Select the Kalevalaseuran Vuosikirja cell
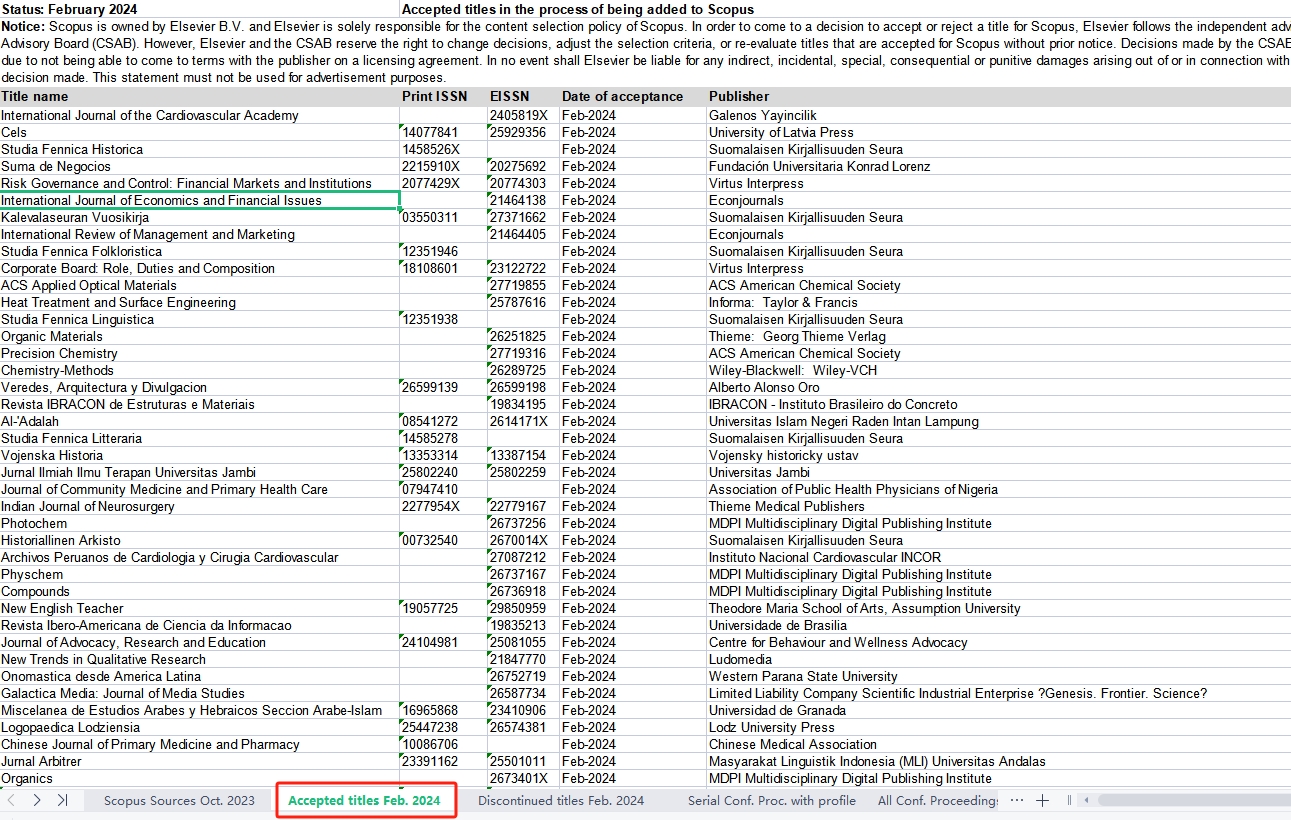Viewport: 1291px width, 820px height. [x=200, y=217]
